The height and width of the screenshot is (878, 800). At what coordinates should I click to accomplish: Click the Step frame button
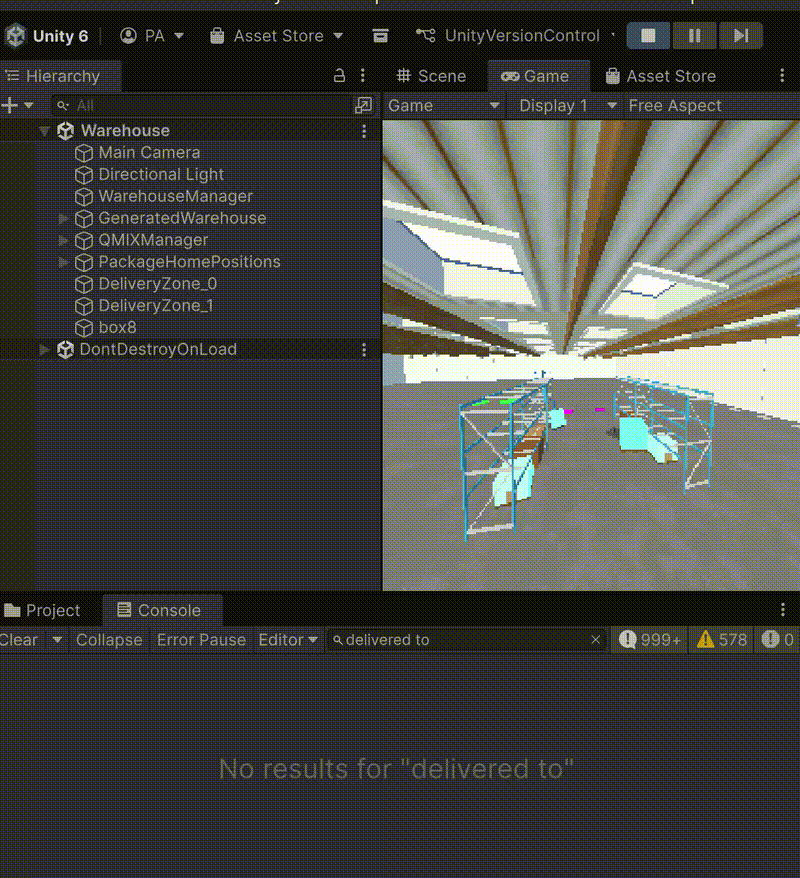pos(740,36)
